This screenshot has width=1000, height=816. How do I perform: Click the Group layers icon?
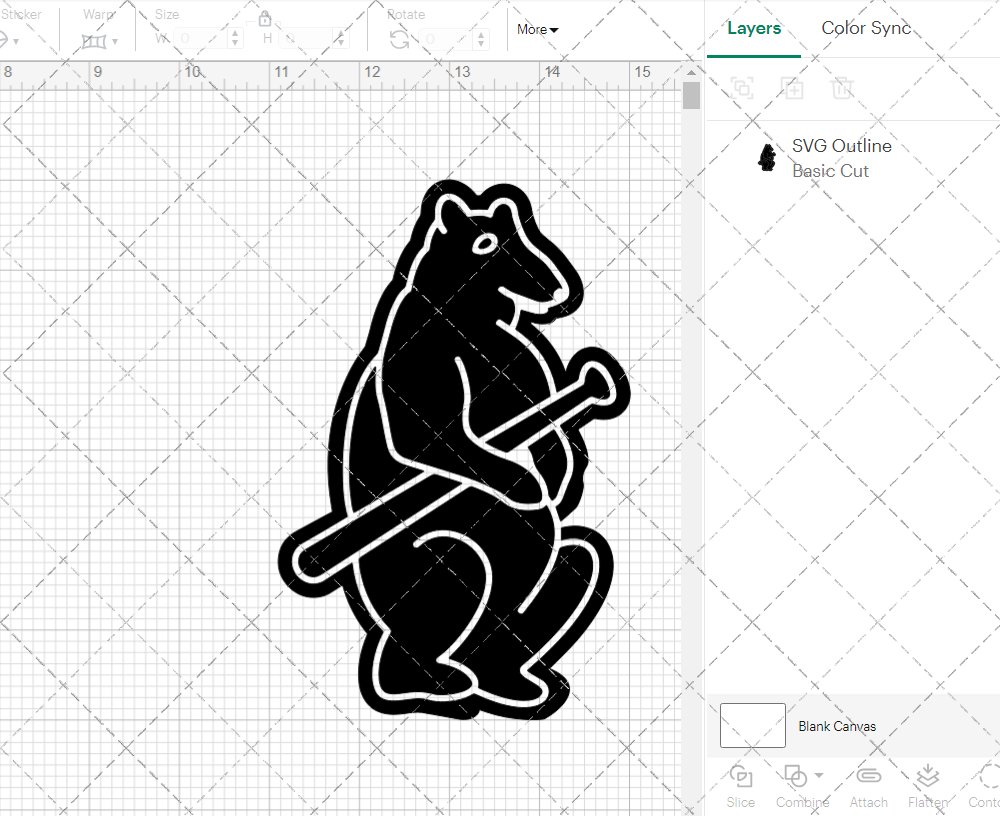coord(742,87)
